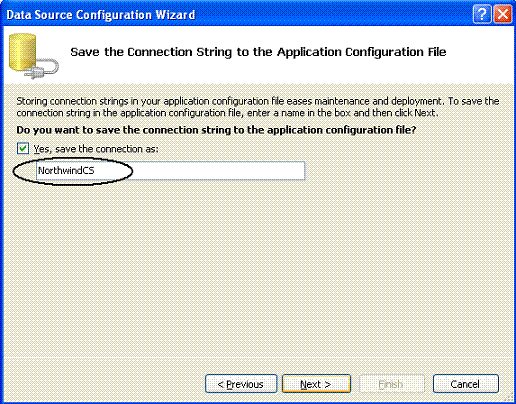Click the NorthwindCS text in the box
The image size is (516, 404).
(66, 170)
